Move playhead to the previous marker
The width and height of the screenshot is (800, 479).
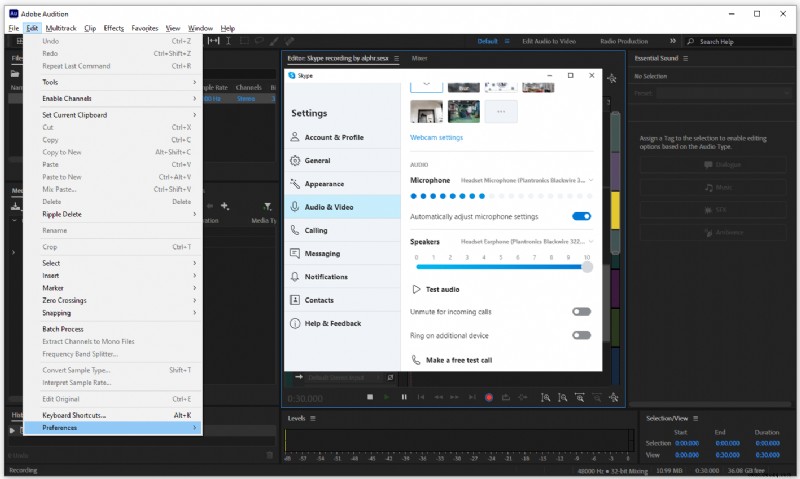click(421, 397)
